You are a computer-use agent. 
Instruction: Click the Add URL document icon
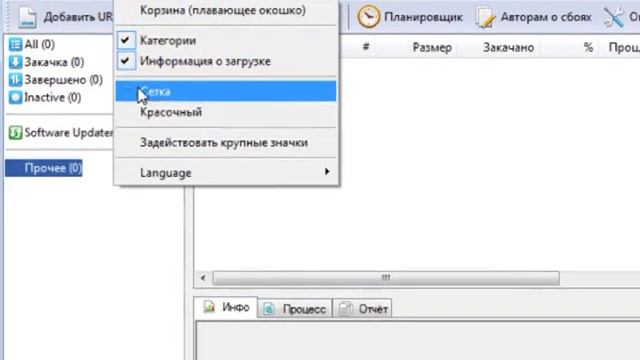coord(28,17)
